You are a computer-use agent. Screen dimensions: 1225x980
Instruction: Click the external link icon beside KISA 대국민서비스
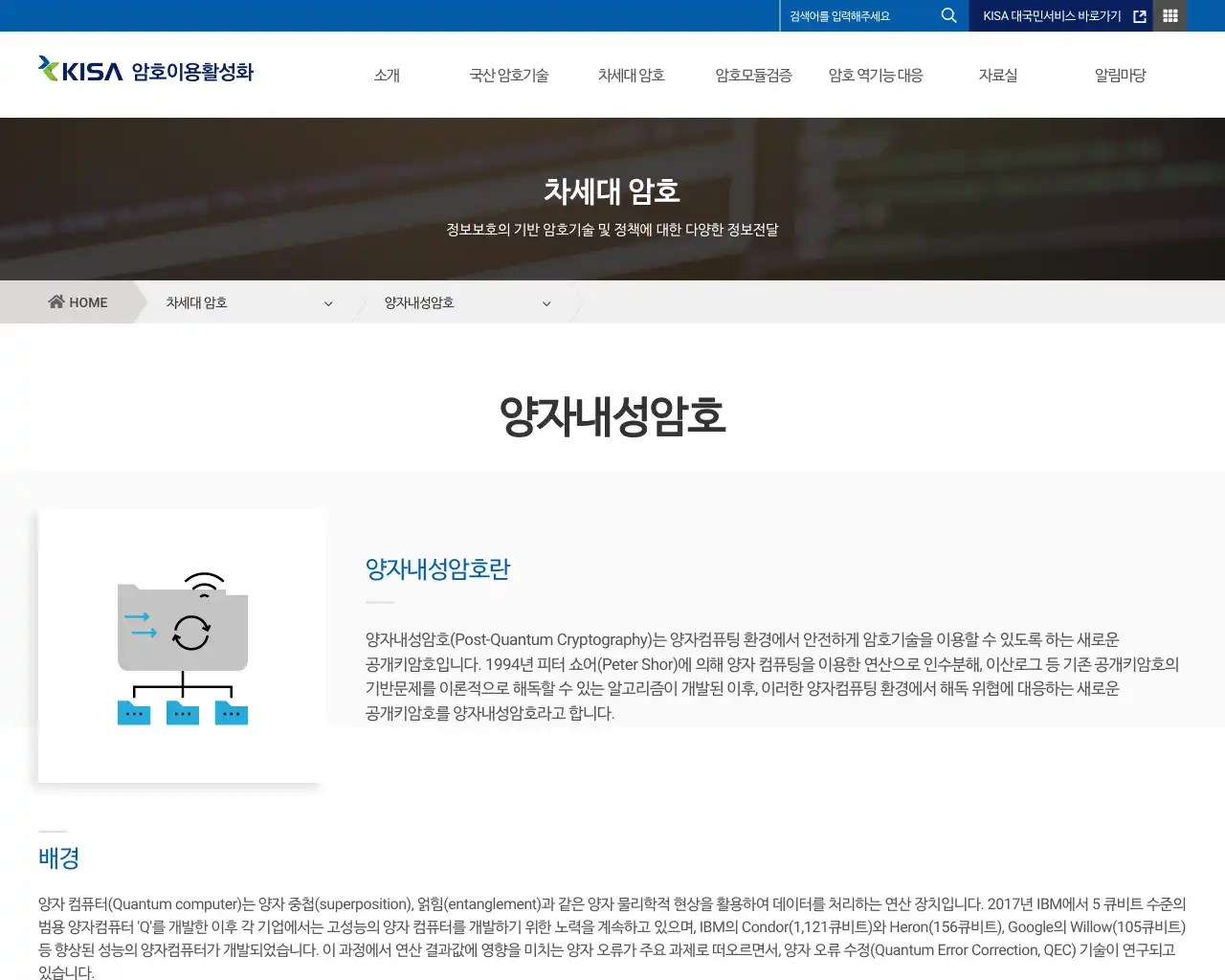1140,16
